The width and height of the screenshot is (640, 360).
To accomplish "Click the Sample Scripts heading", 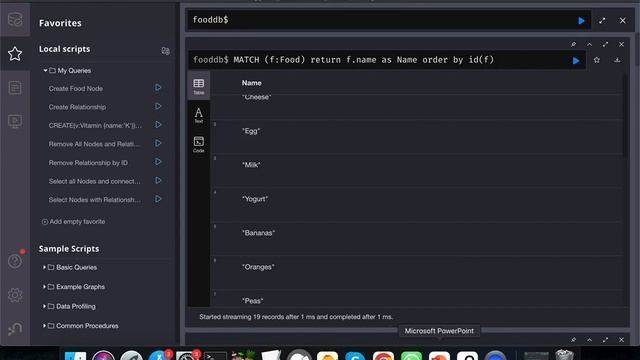I will [x=69, y=249].
